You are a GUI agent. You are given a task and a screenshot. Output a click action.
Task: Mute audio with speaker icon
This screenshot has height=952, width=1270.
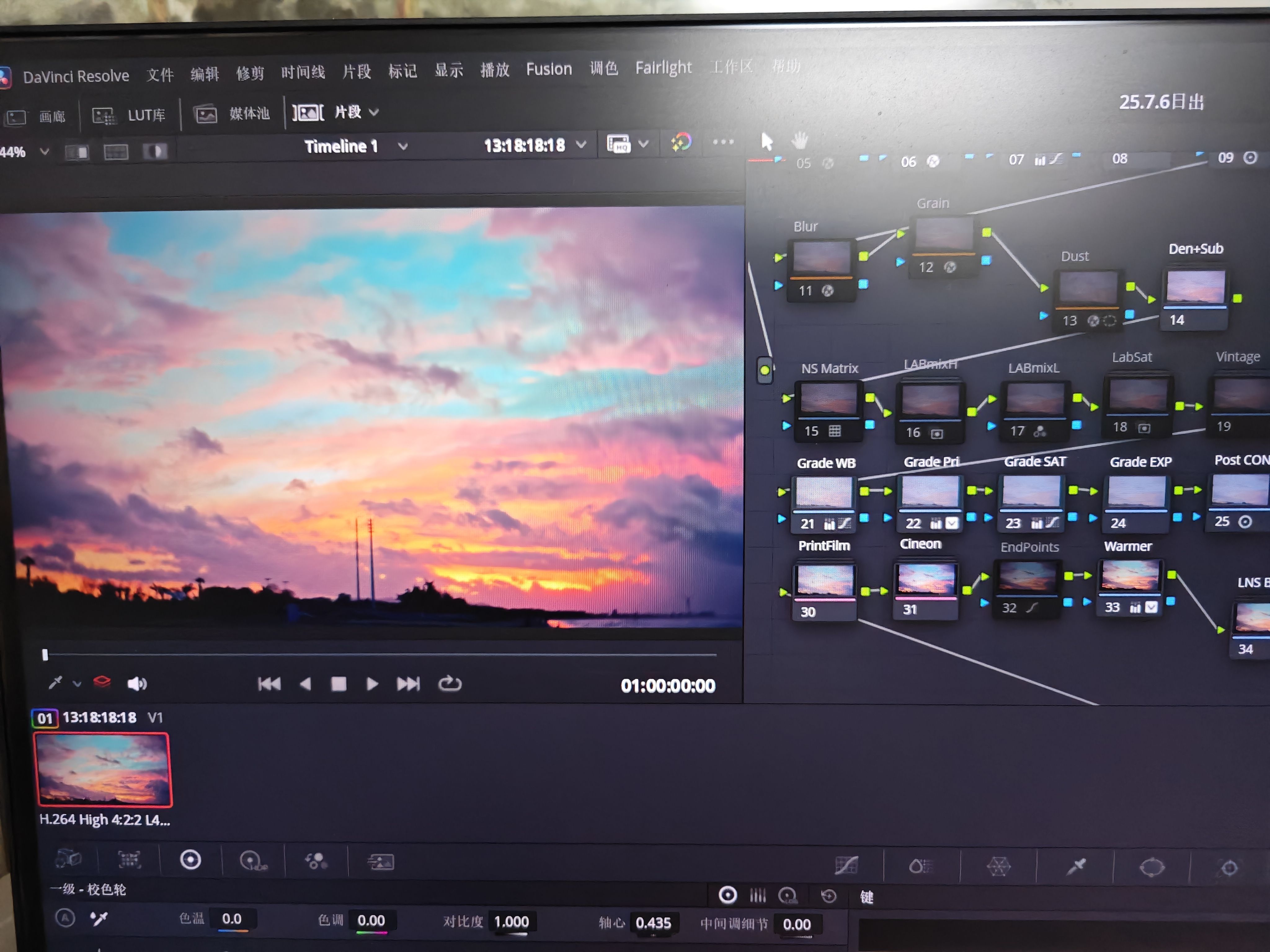[x=137, y=683]
